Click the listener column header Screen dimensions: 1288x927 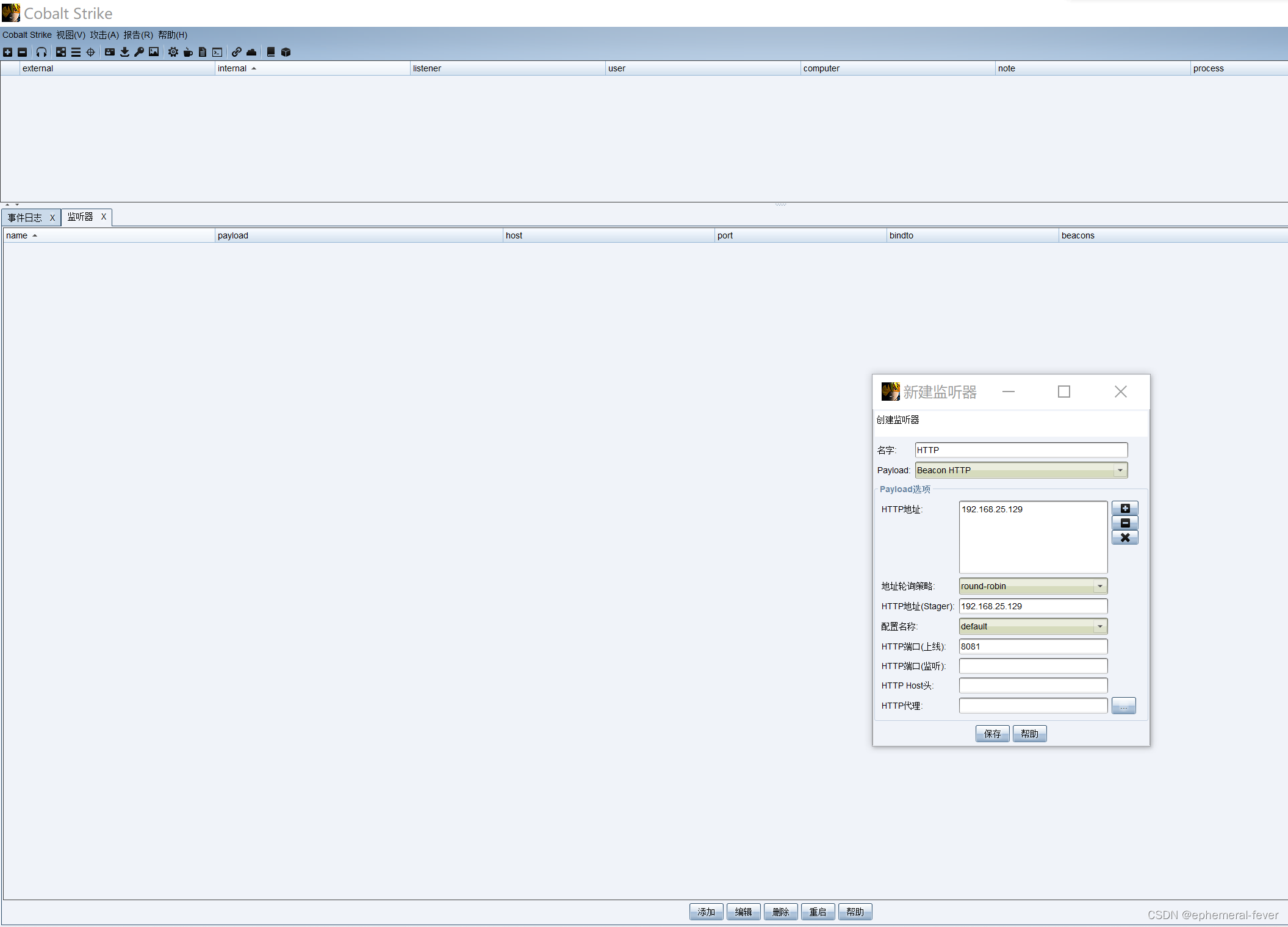click(x=507, y=68)
